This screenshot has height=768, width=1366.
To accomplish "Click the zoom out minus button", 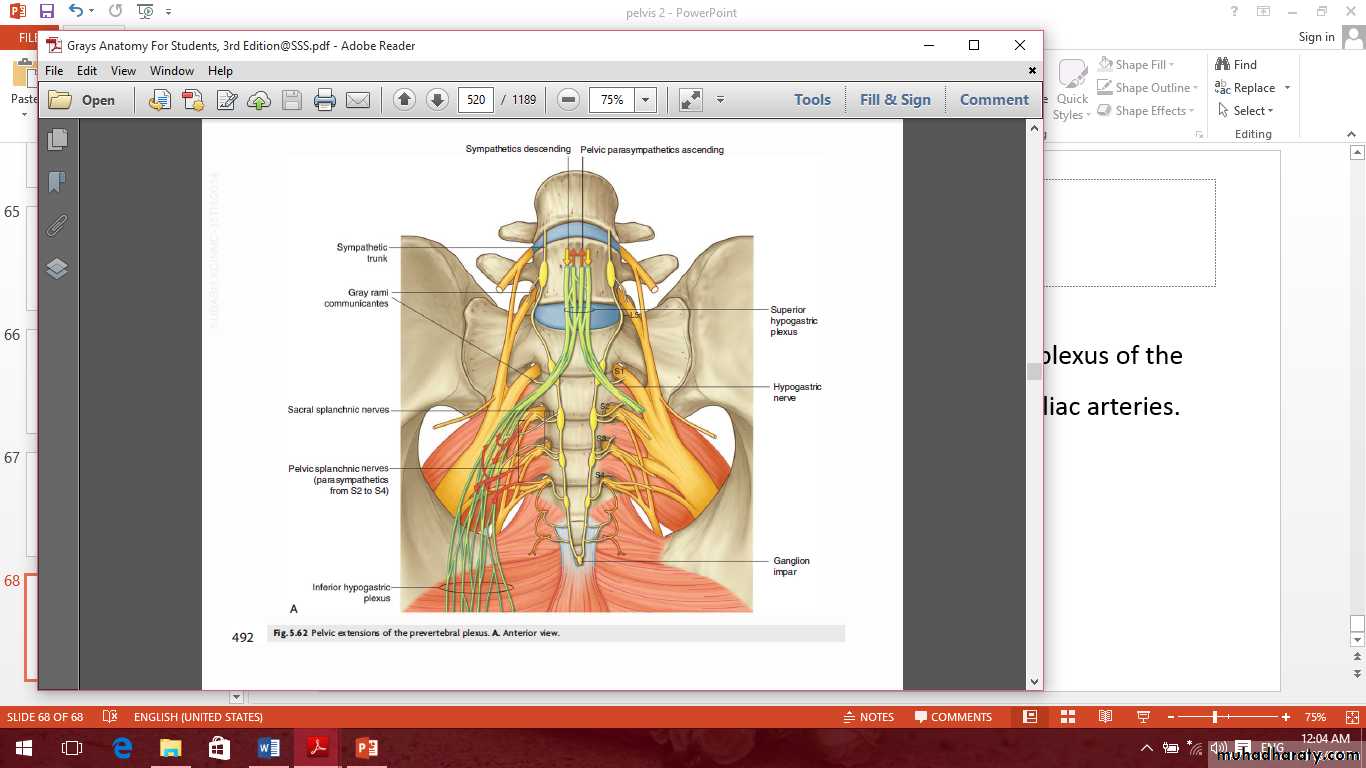I will [x=568, y=100].
